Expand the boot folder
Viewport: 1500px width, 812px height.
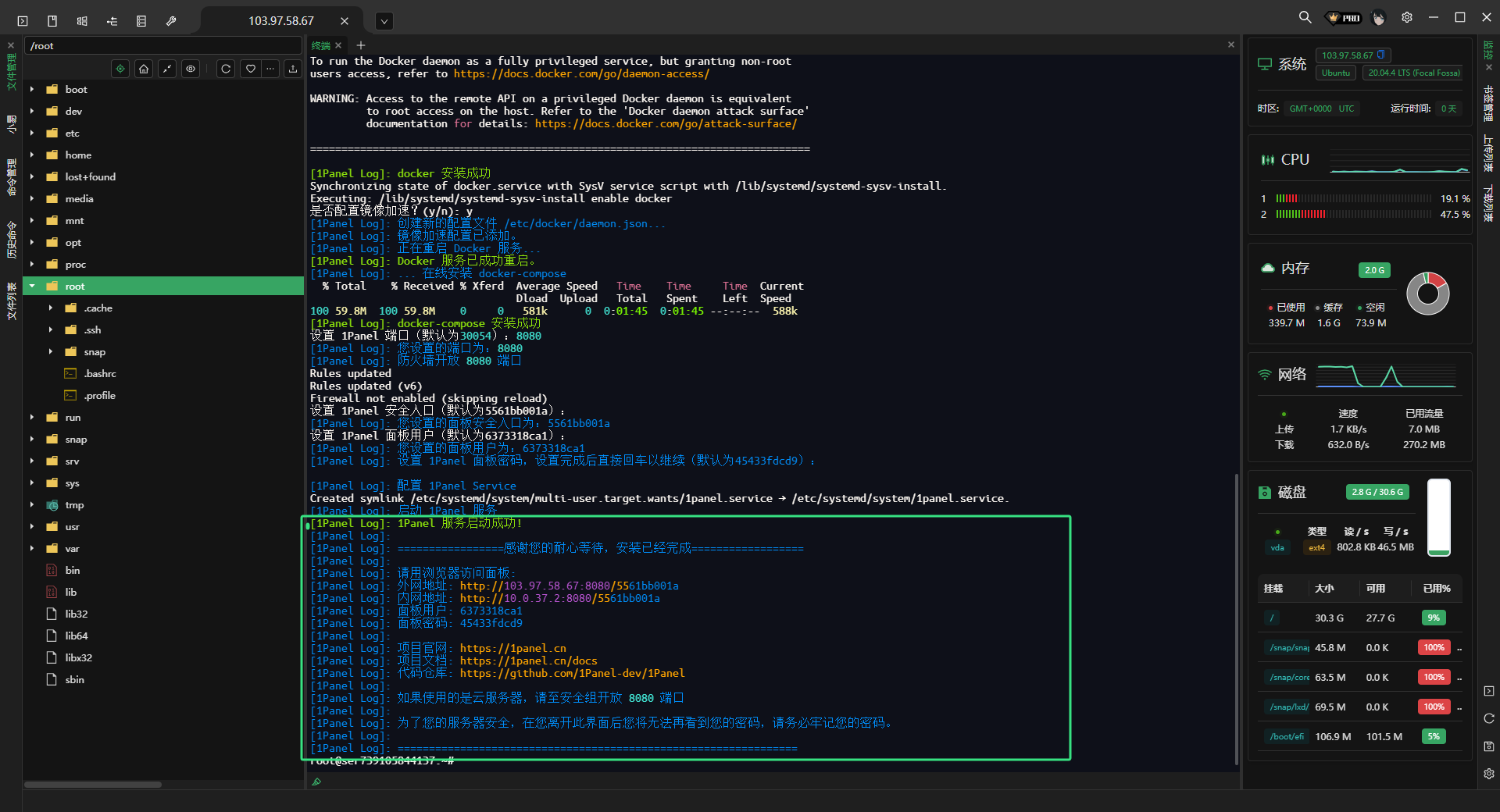(x=32, y=90)
